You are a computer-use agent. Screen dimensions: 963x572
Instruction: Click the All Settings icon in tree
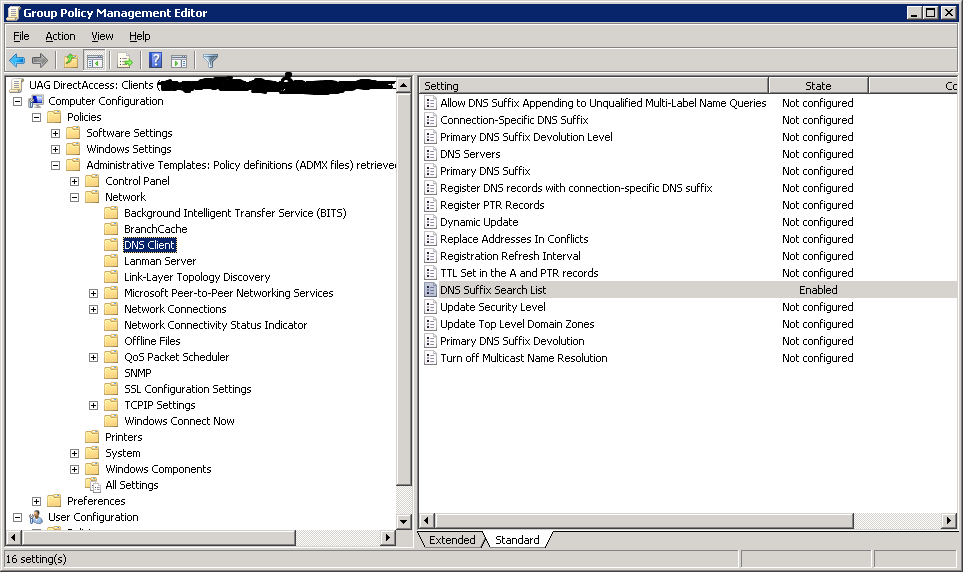[x=93, y=485]
